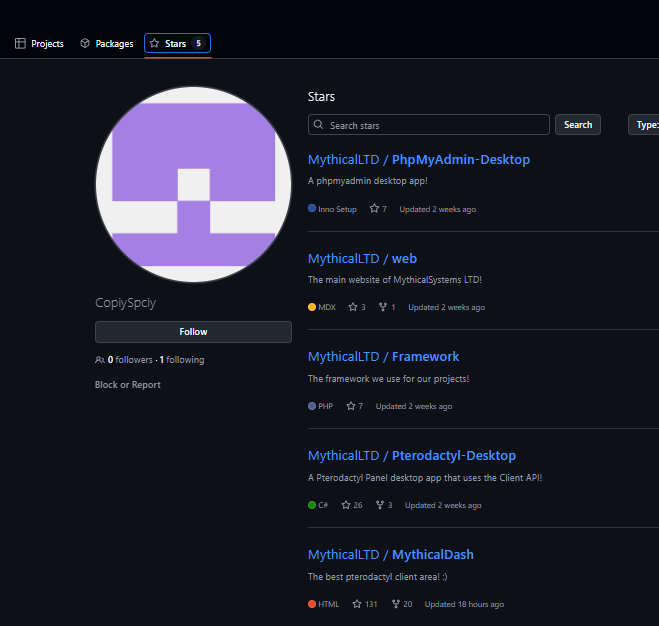
Task: Open the MythicalDash repository link
Action: (x=432, y=555)
